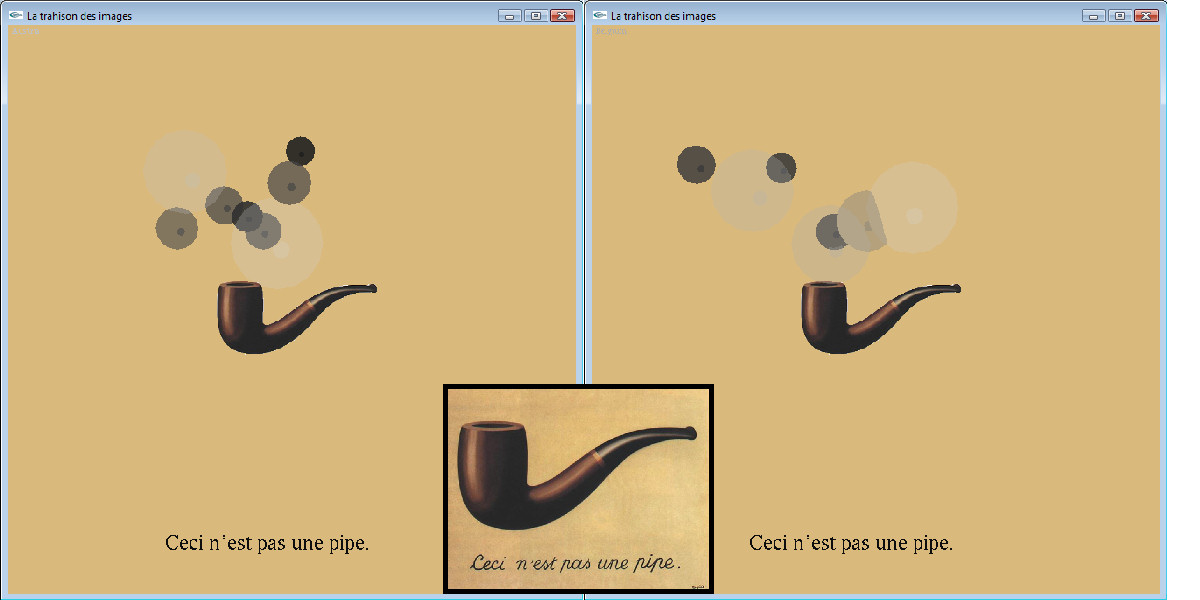The image size is (1200, 600).
Task: Click the pipe drawing in the left window
Action: 297,317
